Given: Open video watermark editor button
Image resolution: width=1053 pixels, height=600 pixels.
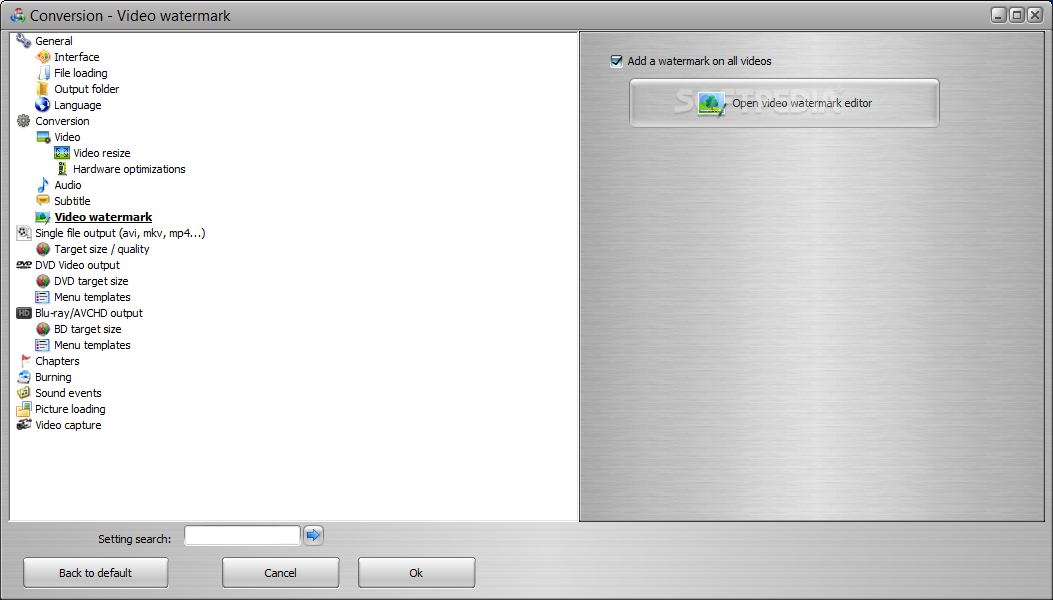Looking at the screenshot, I should point(784,103).
